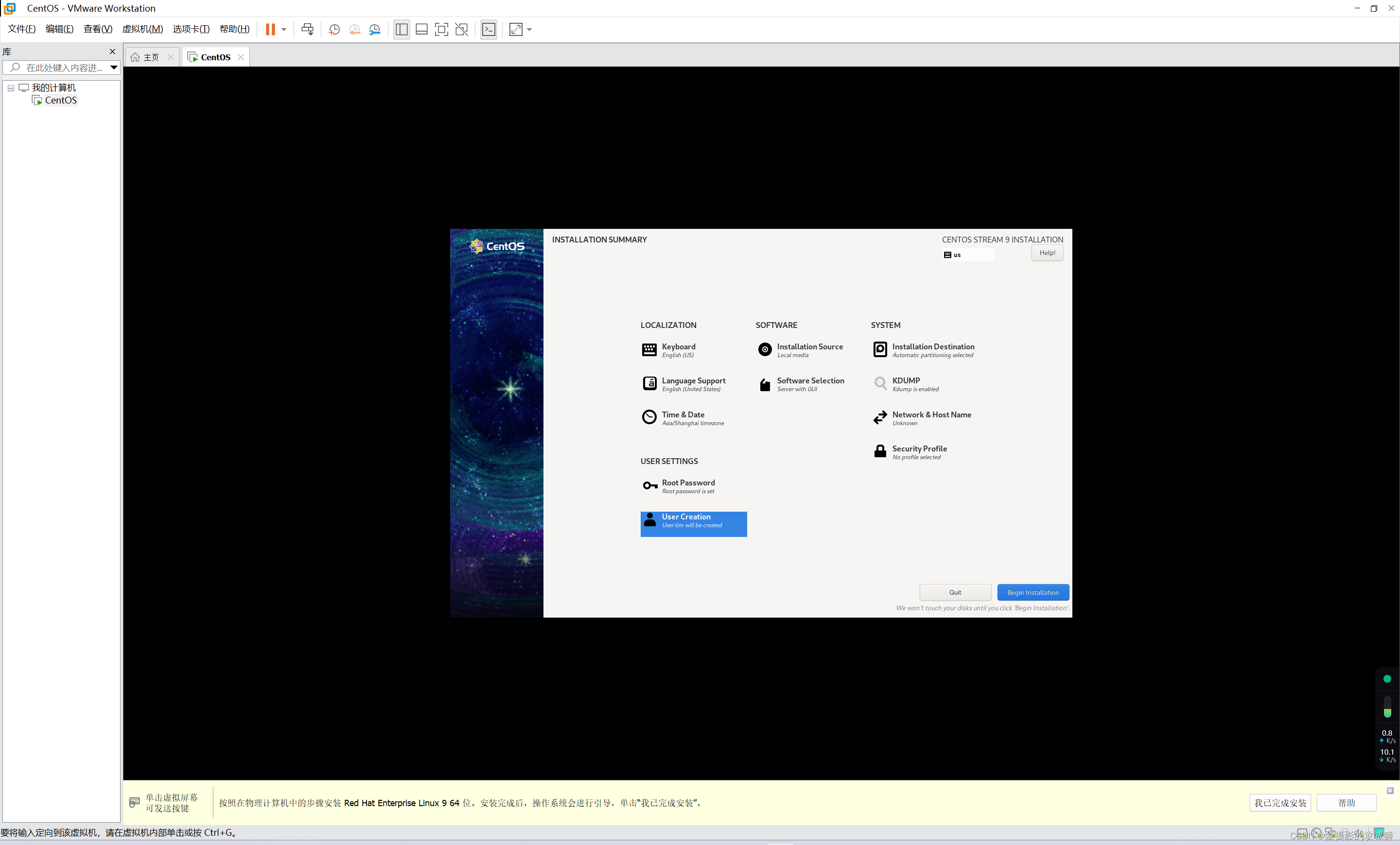Take a snapshot with the clock-plus icon
The image size is (1400, 845).
(334, 30)
